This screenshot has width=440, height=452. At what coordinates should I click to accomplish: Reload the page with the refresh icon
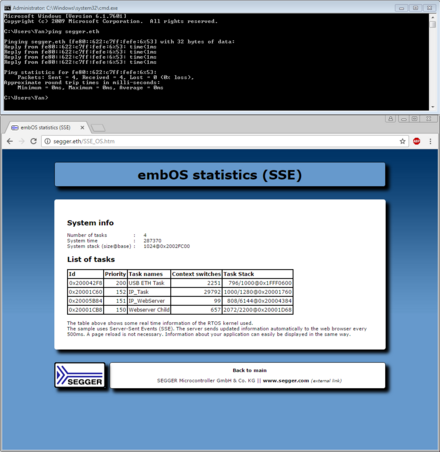pyautogui.click(x=33, y=141)
